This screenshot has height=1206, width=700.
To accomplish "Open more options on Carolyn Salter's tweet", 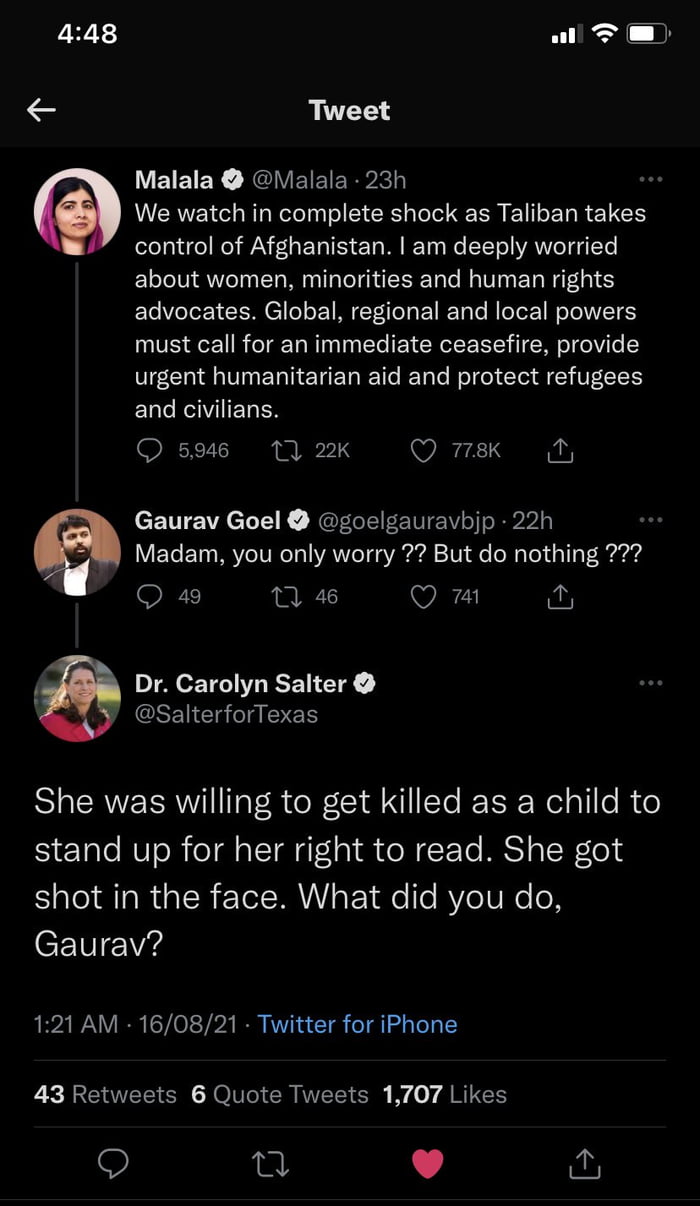I will 650,684.
